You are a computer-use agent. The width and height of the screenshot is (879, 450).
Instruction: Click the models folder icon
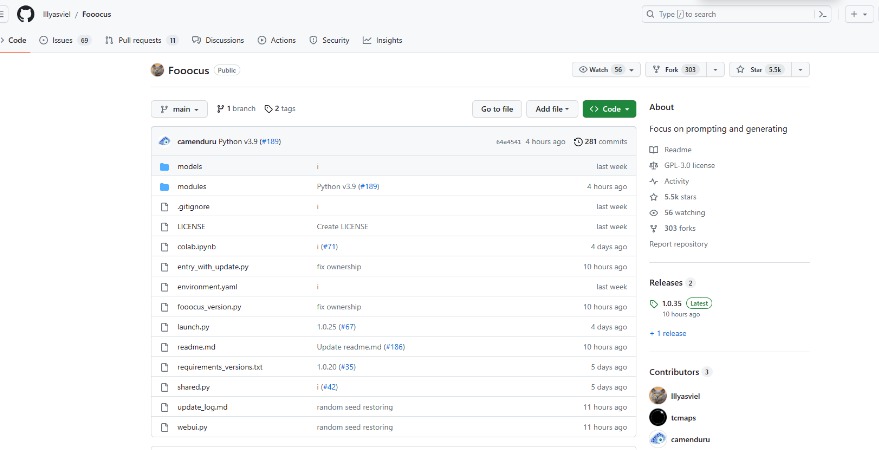(164, 166)
